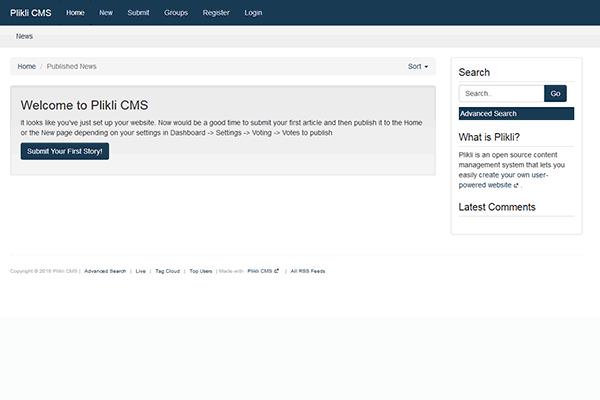Open the Top Users footer link

[x=201, y=271]
